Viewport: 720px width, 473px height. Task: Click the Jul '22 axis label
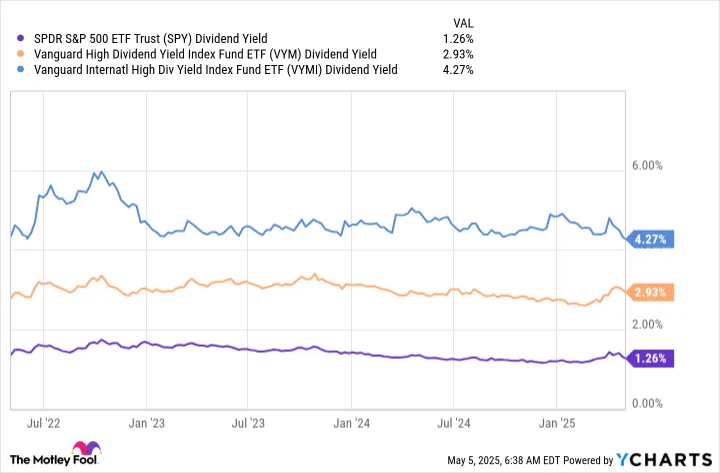click(43, 423)
